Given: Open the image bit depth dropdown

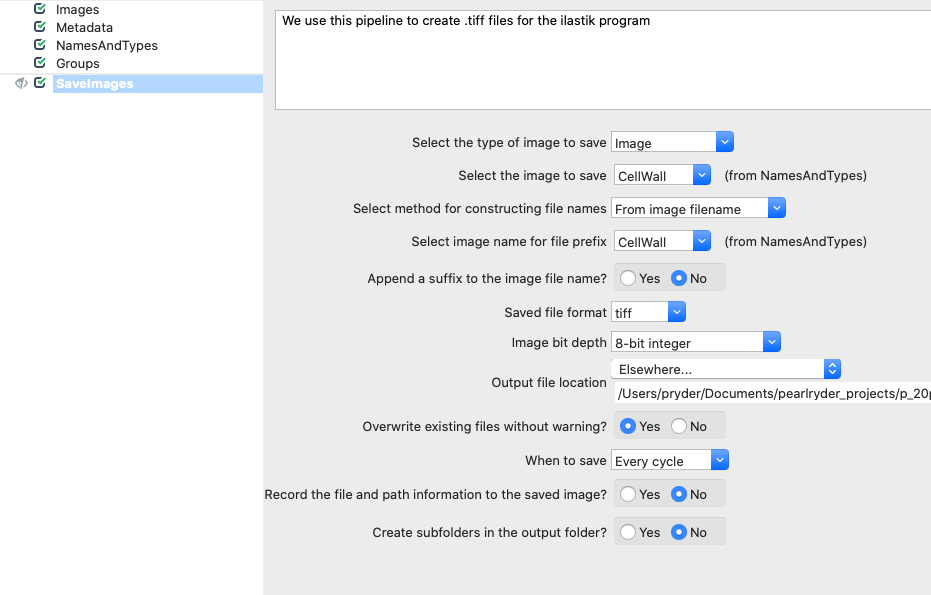Looking at the screenshot, I should pyautogui.click(x=771, y=341).
